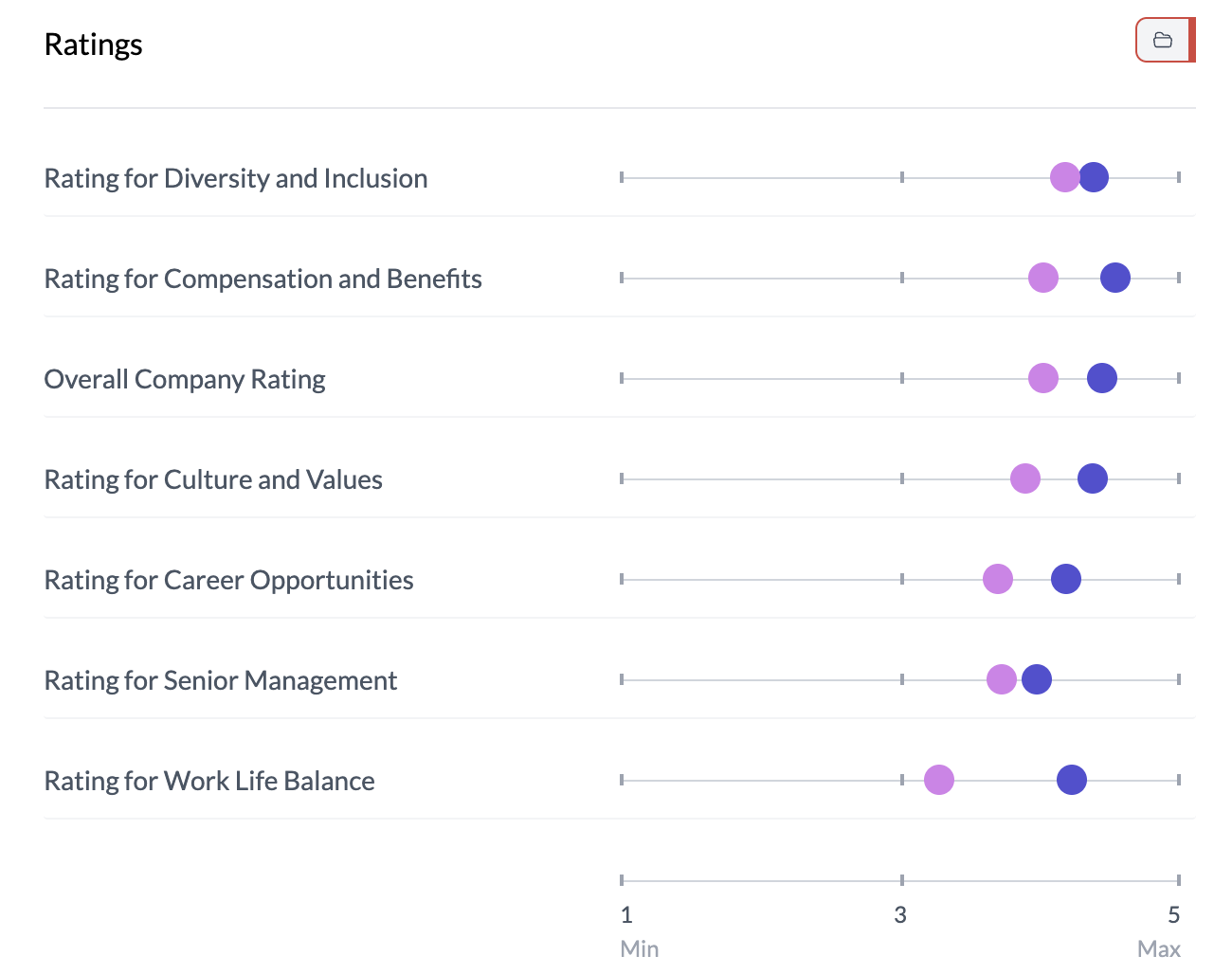This screenshot has height=974, width=1232.
Task: Click the left endpoint of the Work Life Balance scale
Action: (x=623, y=779)
